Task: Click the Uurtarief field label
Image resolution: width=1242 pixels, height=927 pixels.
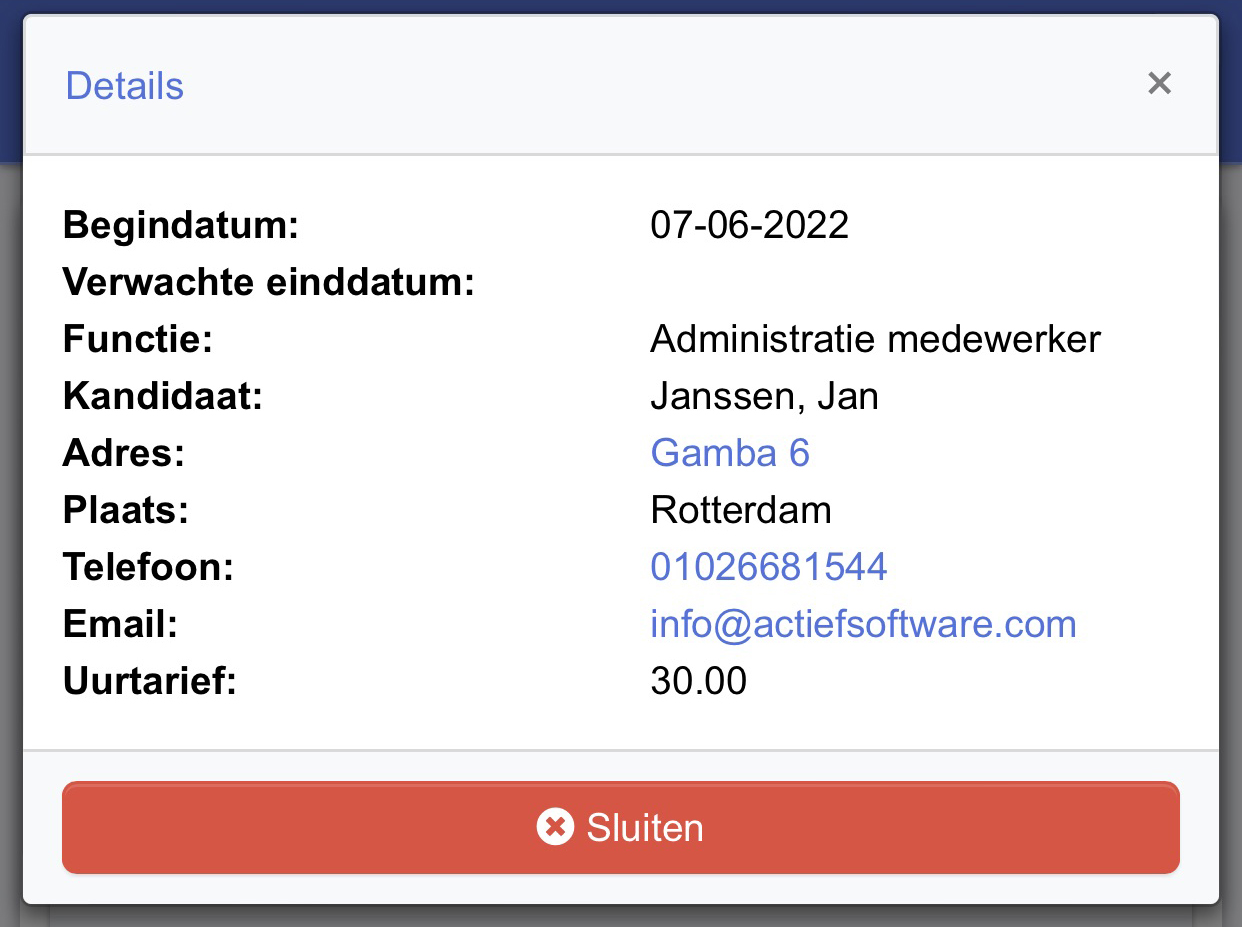Action: point(150,681)
